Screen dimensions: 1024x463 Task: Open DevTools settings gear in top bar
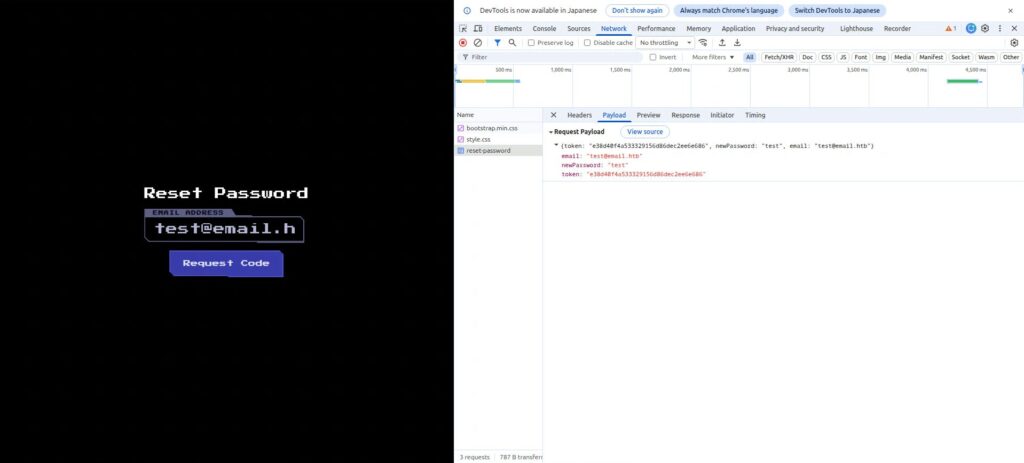tap(985, 29)
